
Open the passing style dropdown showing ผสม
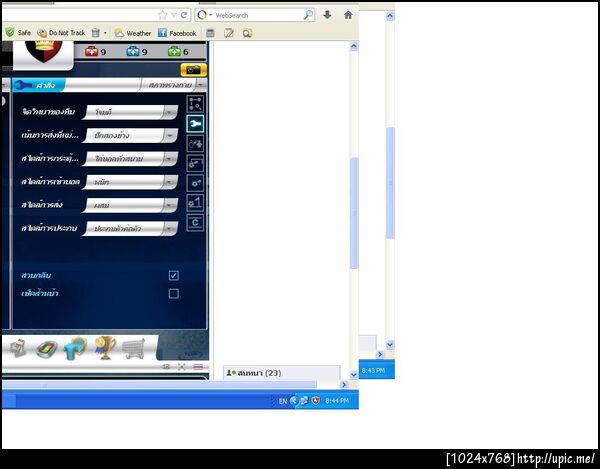pyautogui.click(x=130, y=205)
